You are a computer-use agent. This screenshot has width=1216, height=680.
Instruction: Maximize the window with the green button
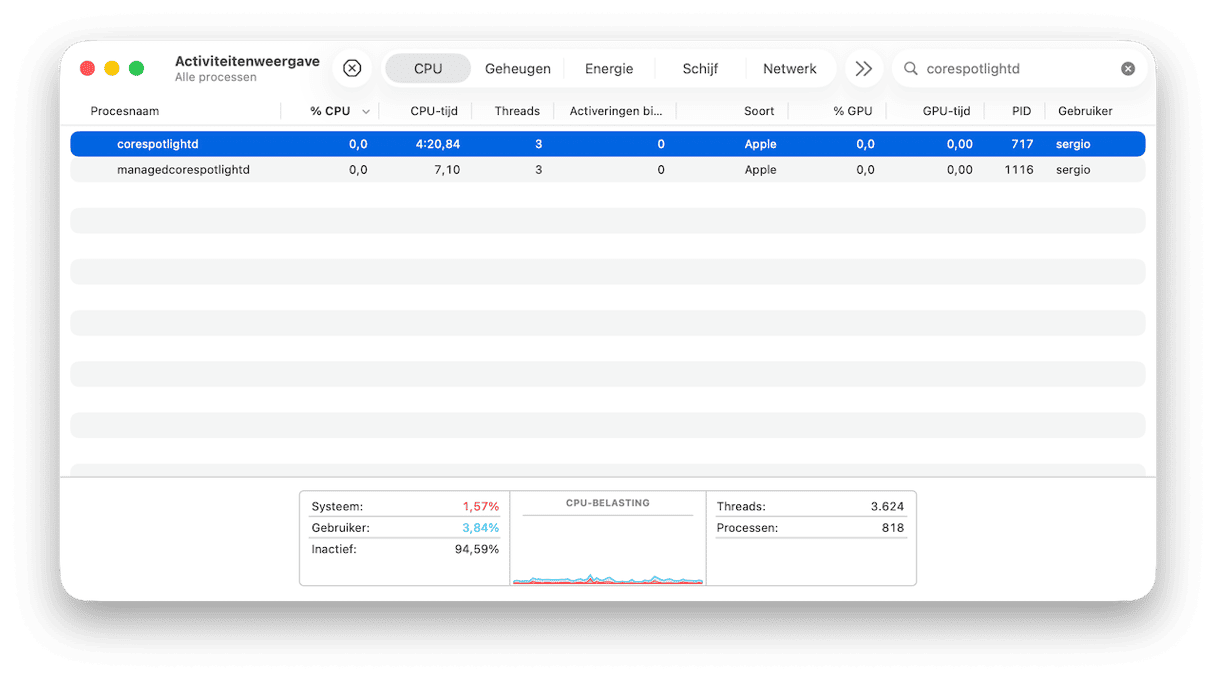[137, 68]
